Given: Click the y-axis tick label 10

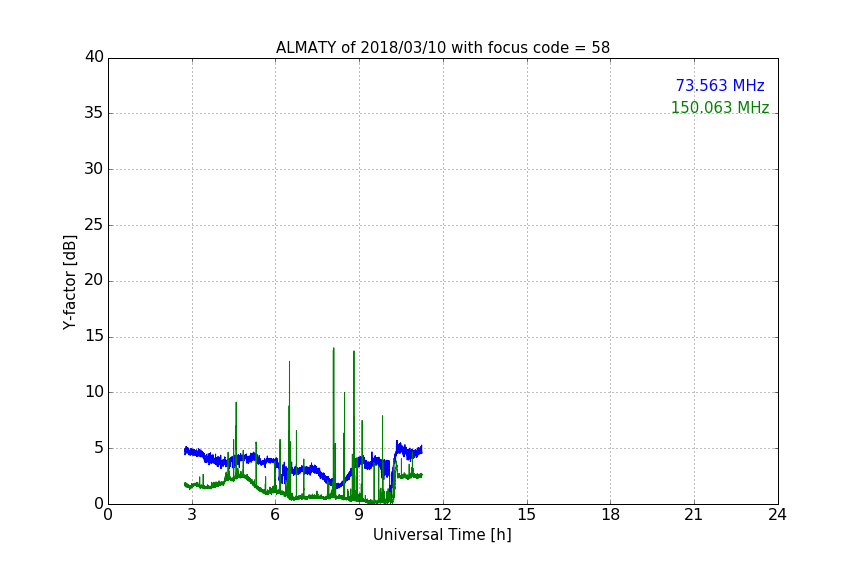Looking at the screenshot, I should (x=94, y=392).
